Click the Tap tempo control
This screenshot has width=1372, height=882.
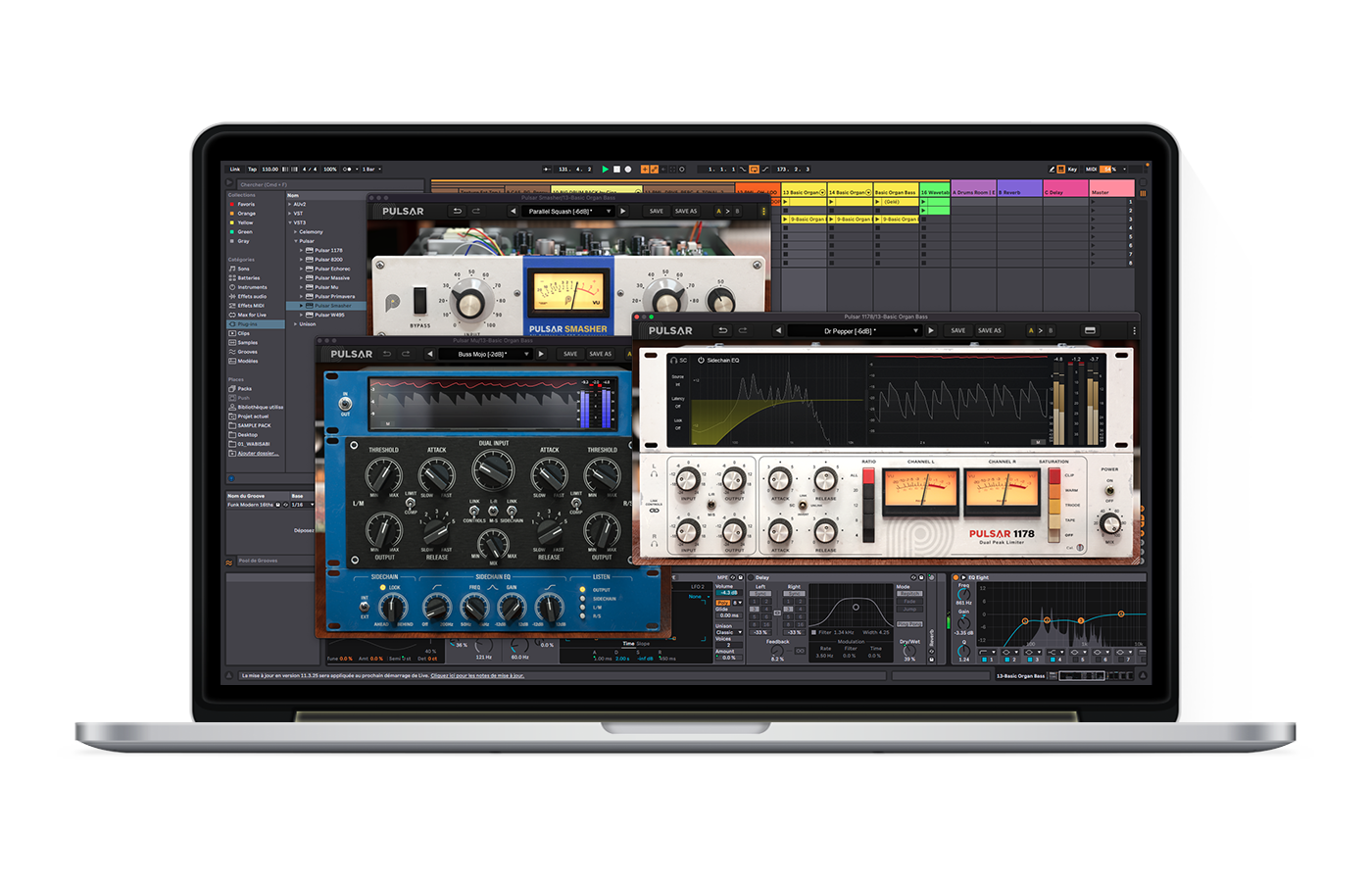(253, 169)
